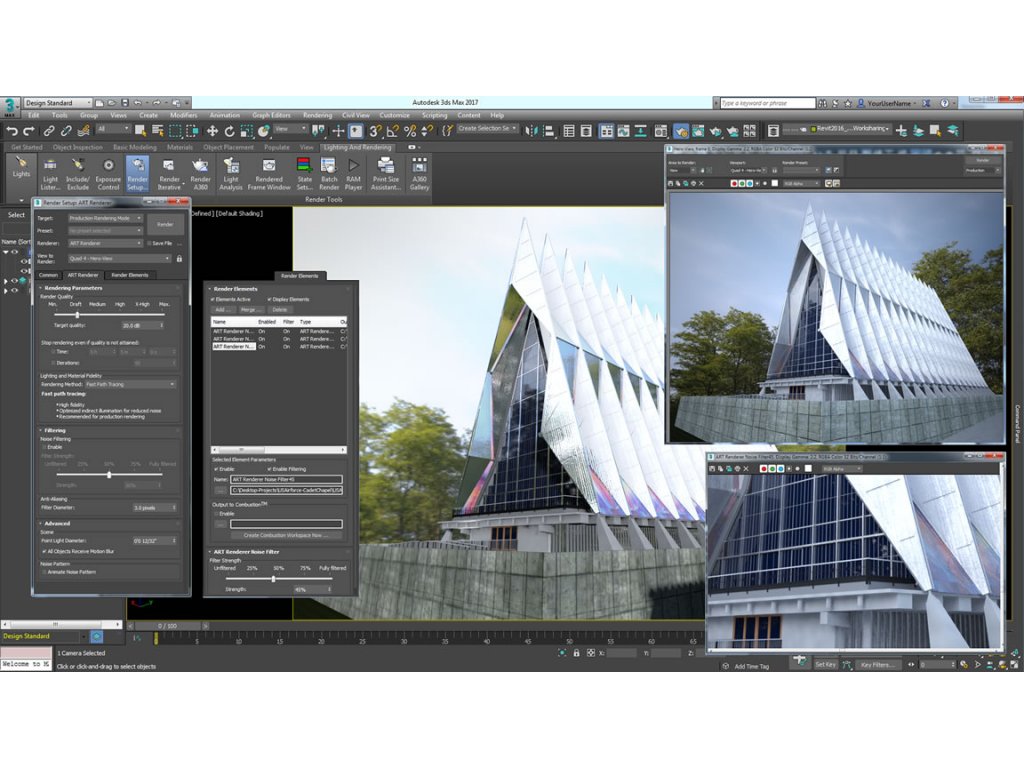Click the Create Combustion Workspace Now button
The width and height of the screenshot is (1024, 768).
286,535
